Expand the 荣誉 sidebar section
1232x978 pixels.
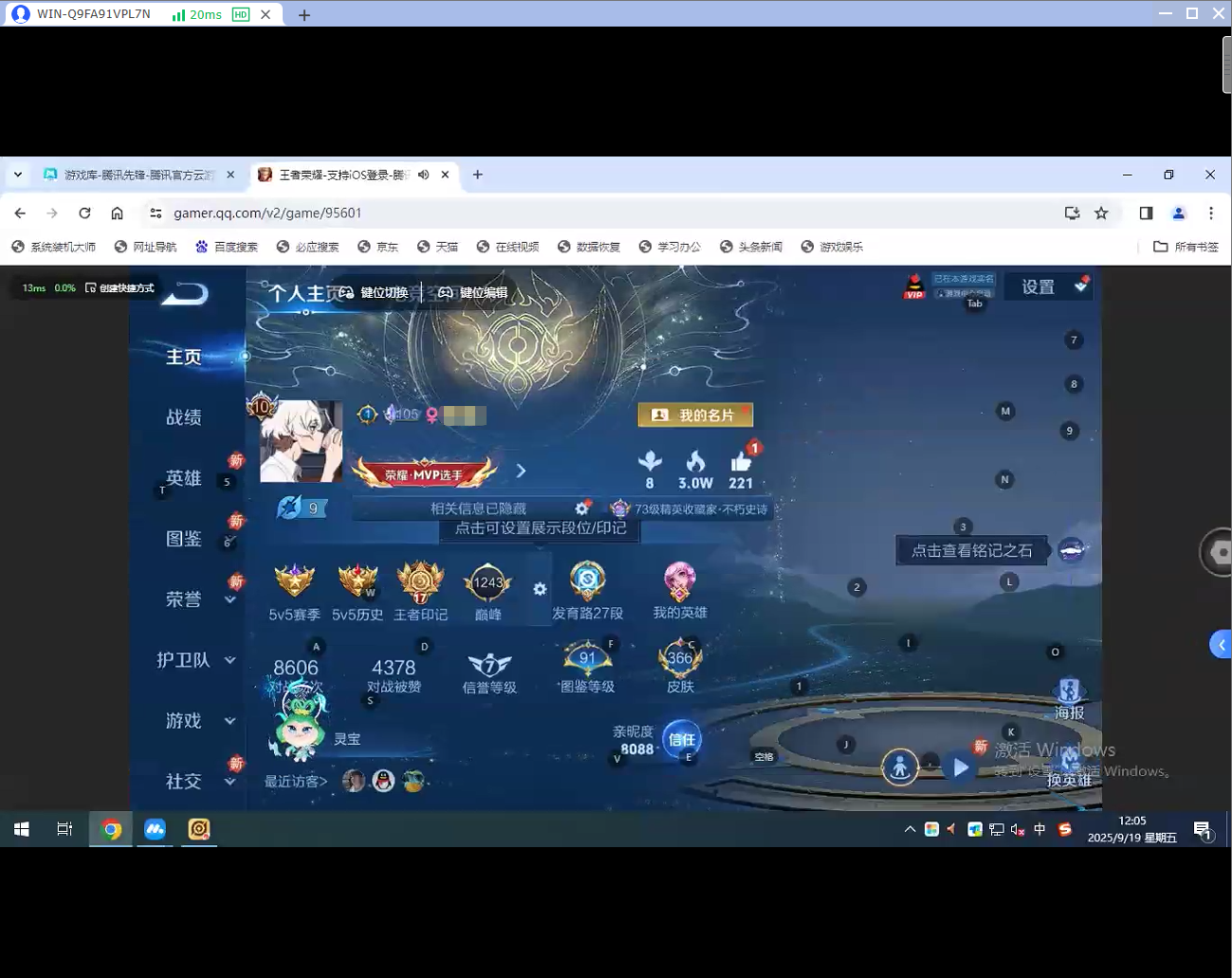pyautogui.click(x=230, y=600)
